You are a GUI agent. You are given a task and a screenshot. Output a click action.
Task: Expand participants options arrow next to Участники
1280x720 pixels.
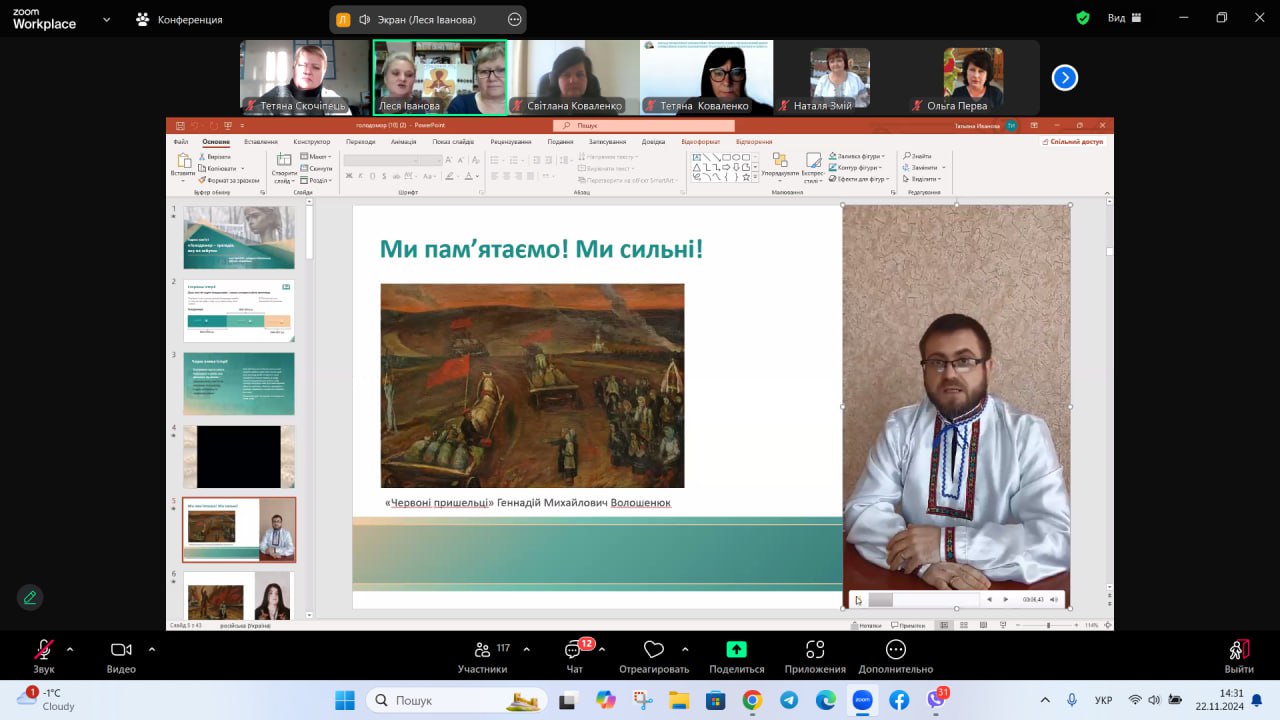tap(526, 648)
